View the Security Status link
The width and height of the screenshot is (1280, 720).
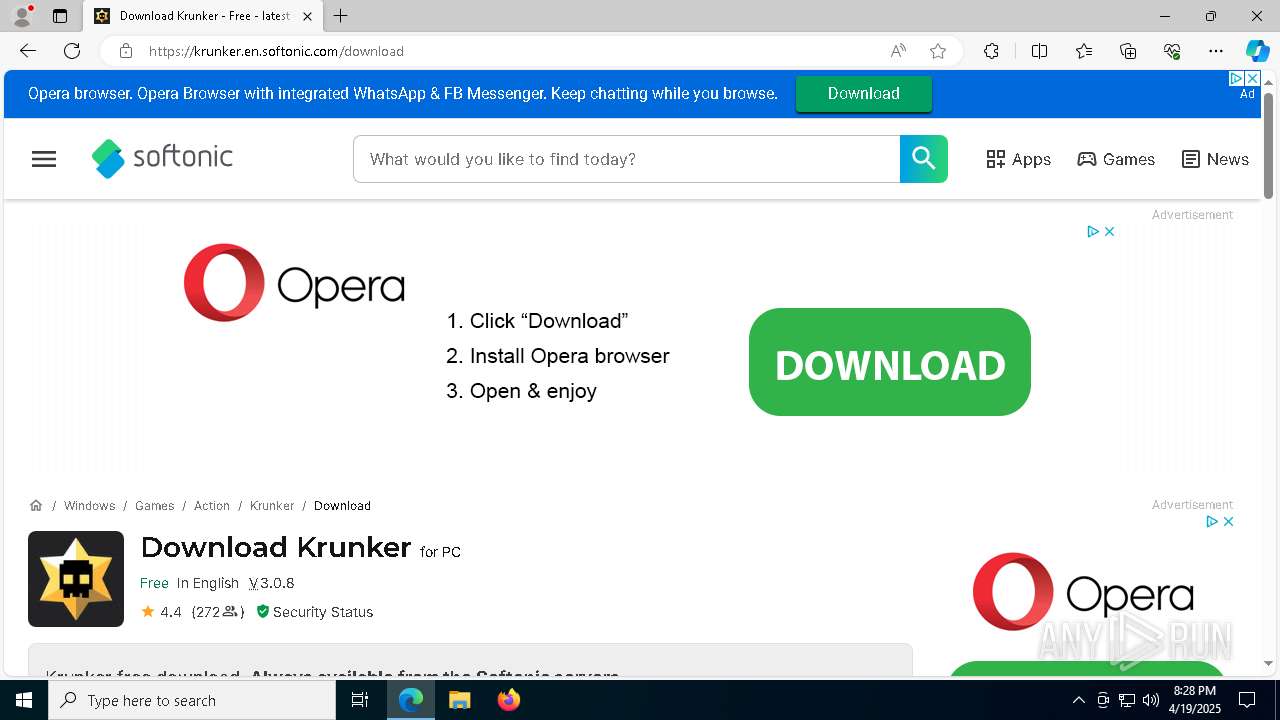tap(314, 612)
